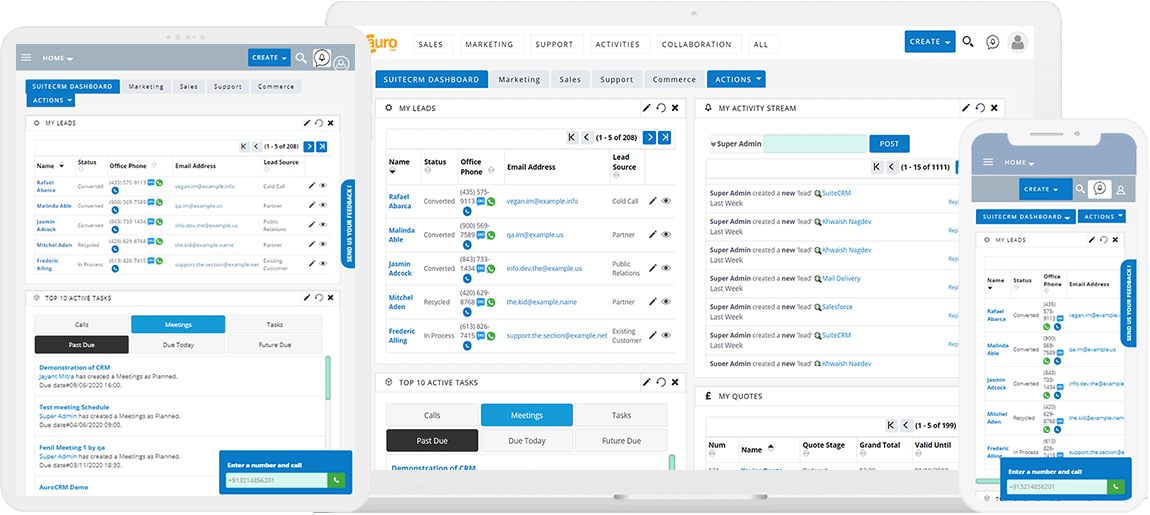This screenshot has width=1150, height=515.
Task: Edit the My Leads dashlet on laptop
Action: (x=646, y=108)
